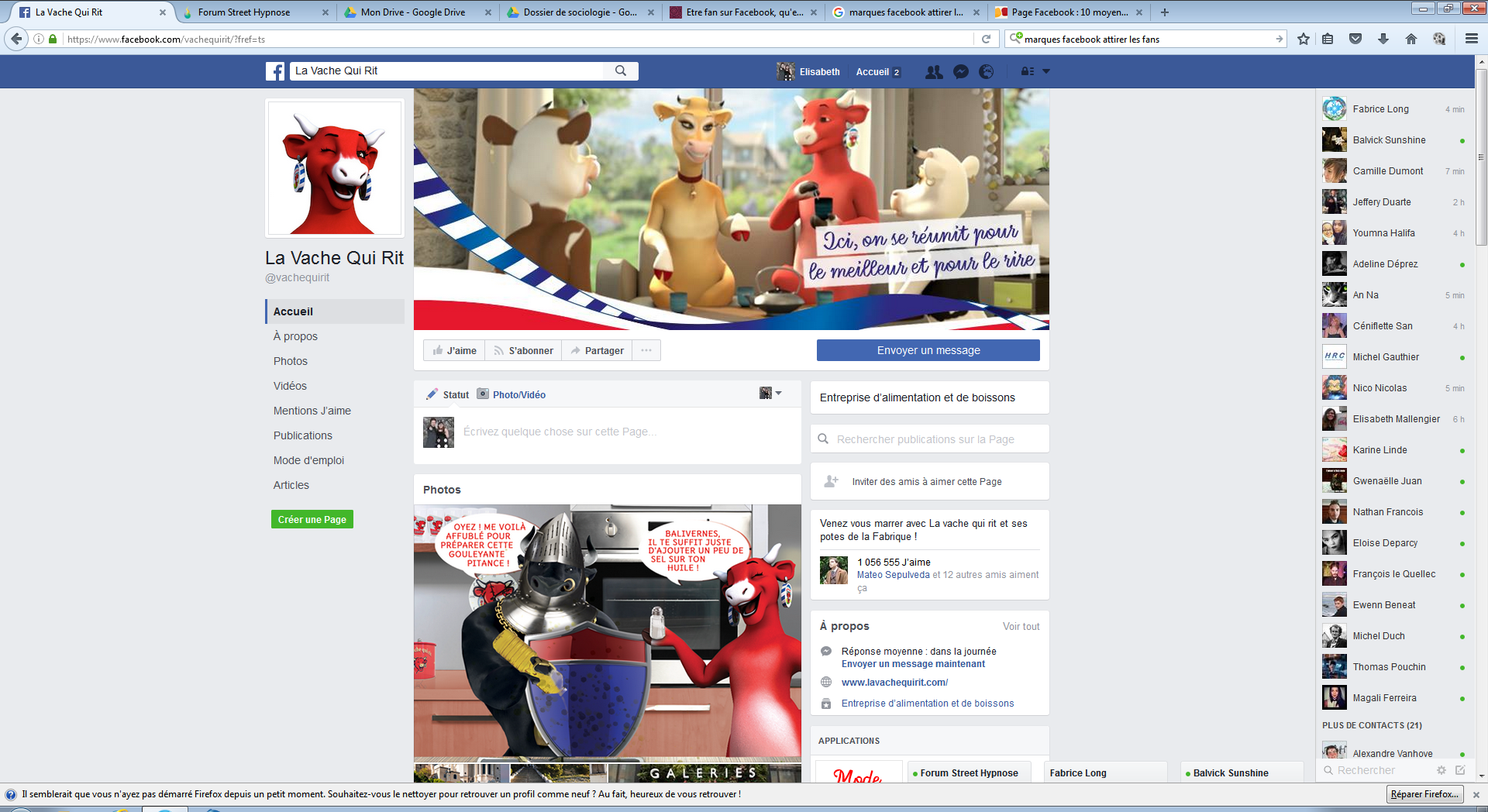Open chat with Karine Linde in sidebar
This screenshot has width=1488, height=812.
tap(1393, 450)
